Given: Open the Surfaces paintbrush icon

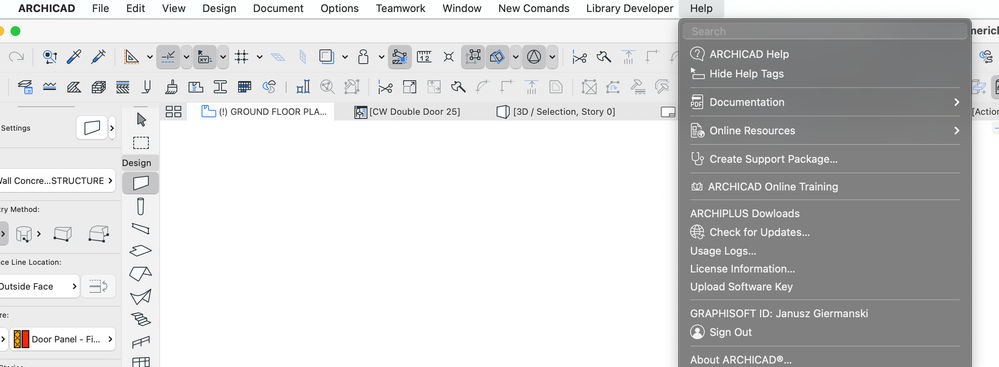Looking at the screenshot, I should [171, 86].
